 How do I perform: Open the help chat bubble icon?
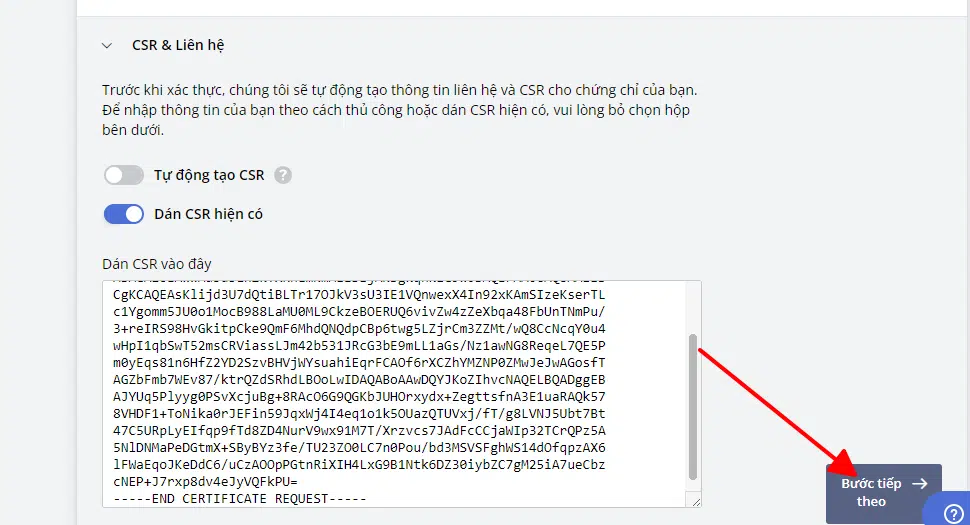953,513
